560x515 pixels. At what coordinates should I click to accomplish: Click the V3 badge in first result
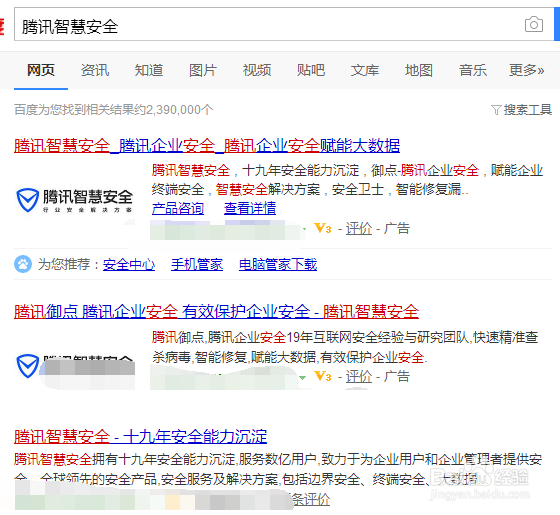pos(323,228)
